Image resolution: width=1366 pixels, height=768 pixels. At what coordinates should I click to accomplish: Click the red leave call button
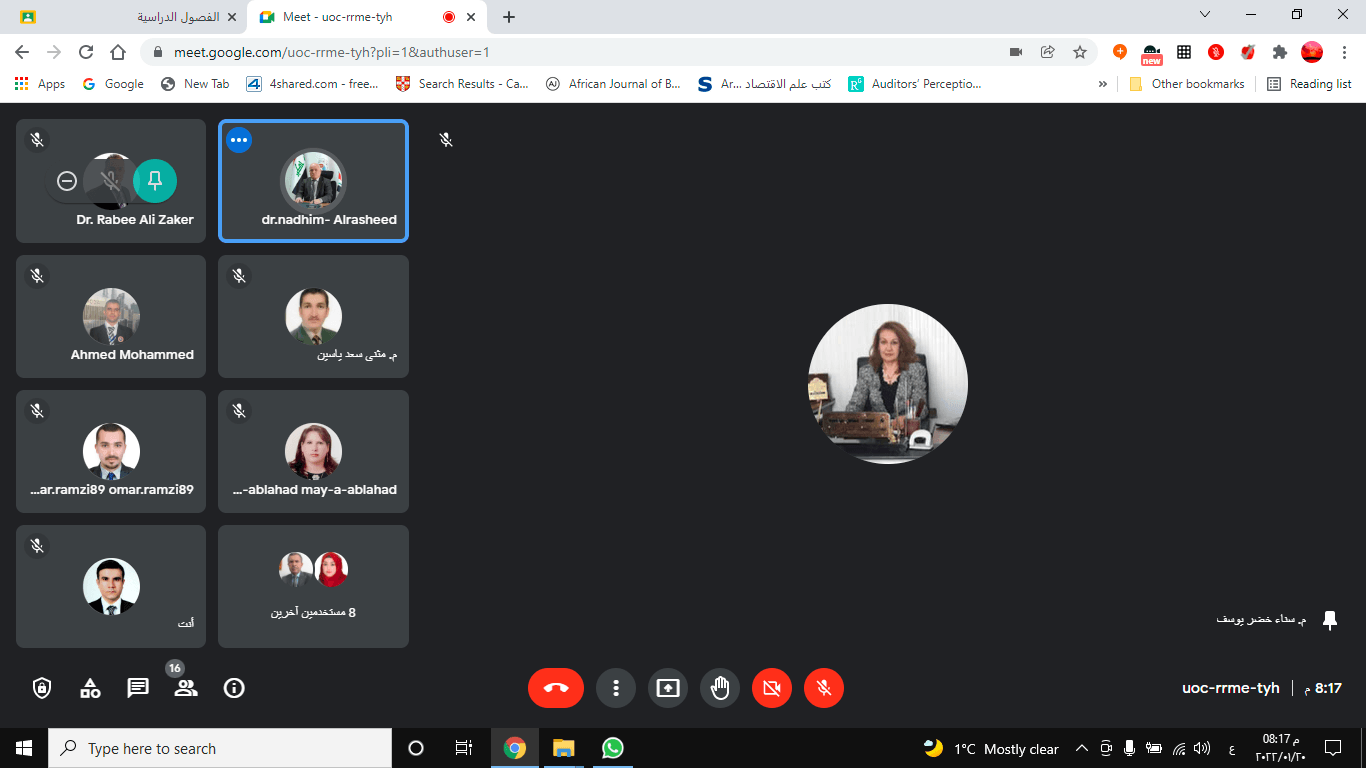(556, 688)
